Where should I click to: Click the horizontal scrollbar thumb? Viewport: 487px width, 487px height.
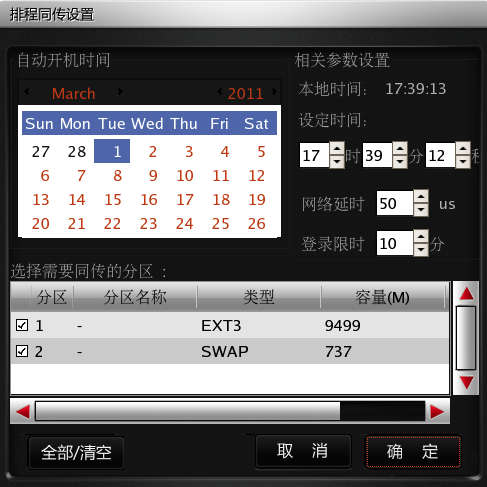click(x=188, y=411)
